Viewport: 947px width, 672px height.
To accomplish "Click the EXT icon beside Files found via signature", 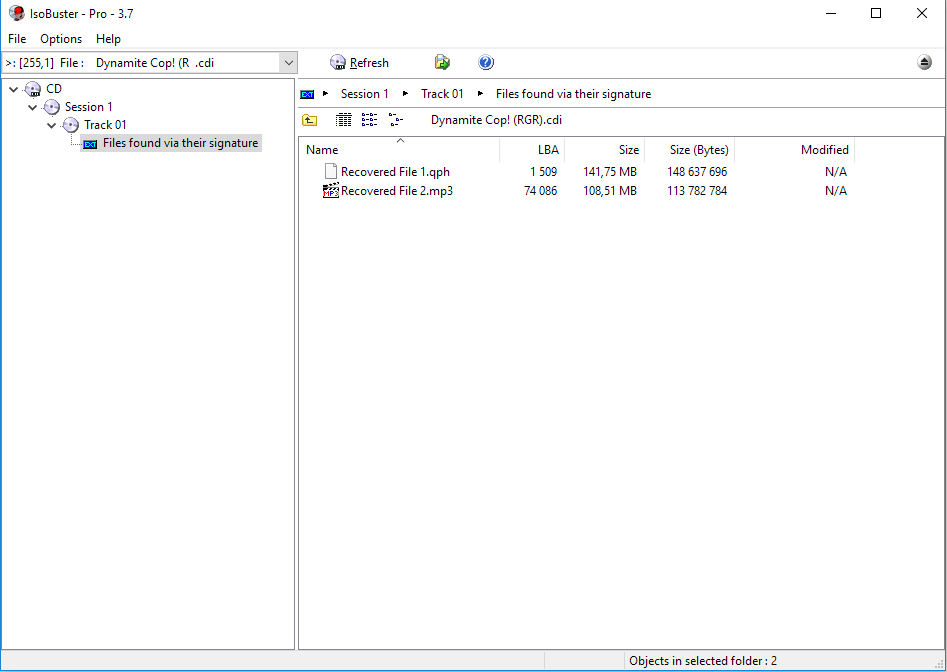I will pos(90,144).
